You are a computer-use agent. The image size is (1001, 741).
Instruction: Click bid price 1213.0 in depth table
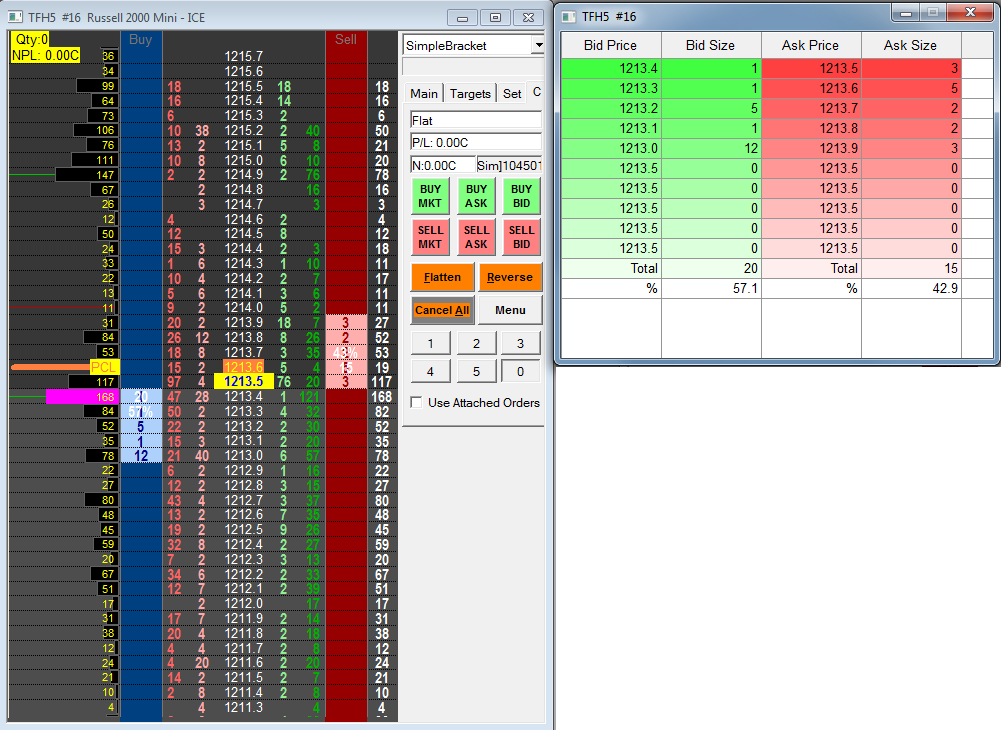611,149
